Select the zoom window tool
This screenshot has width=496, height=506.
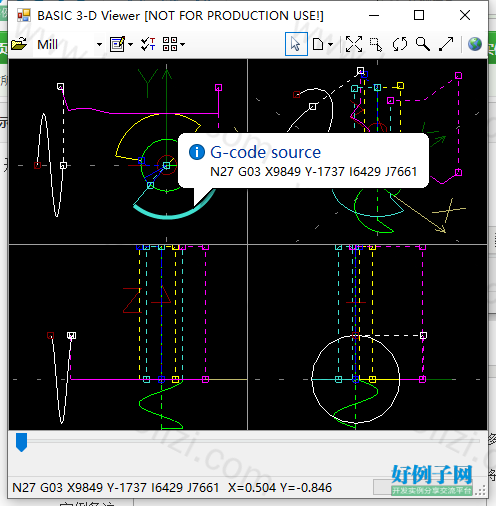[x=376, y=44]
